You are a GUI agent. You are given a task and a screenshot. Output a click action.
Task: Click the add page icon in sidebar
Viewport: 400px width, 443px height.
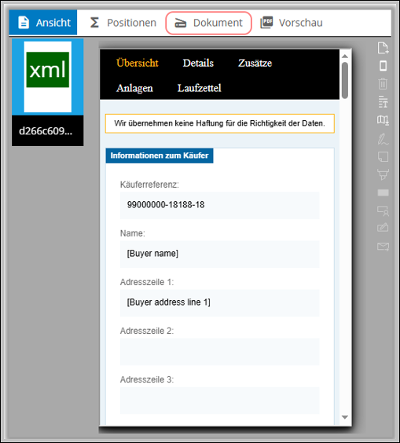tap(383, 48)
